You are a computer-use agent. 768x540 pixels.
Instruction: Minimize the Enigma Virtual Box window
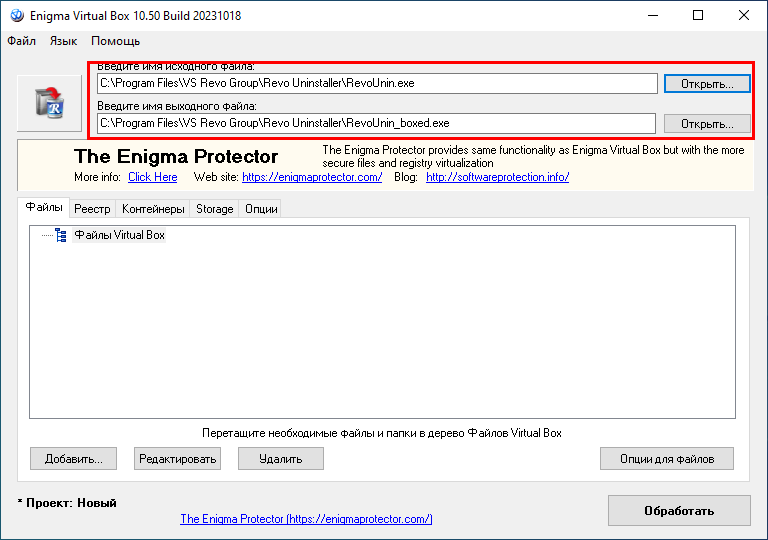pyautogui.click(x=652, y=16)
